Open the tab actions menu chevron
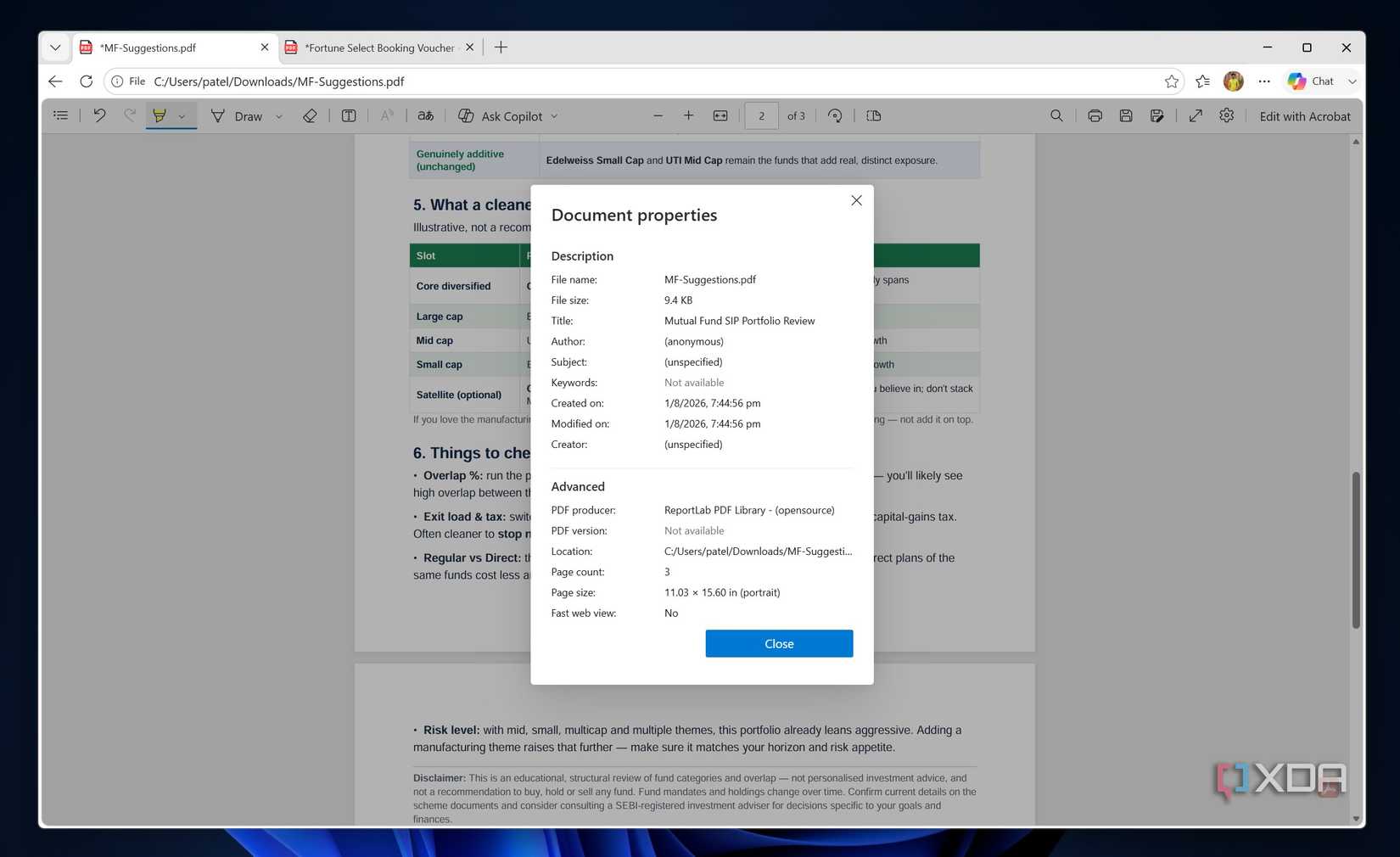Viewport: 1400px width, 857px height. coord(55,48)
